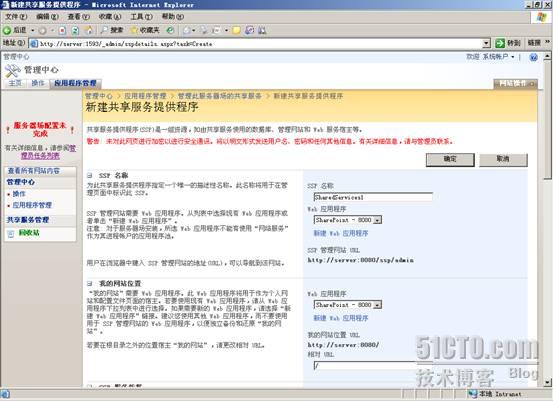Screen dimensions: 553x401
Task: Click the page icon in address bar
Action: pyautogui.click(x=34, y=44)
